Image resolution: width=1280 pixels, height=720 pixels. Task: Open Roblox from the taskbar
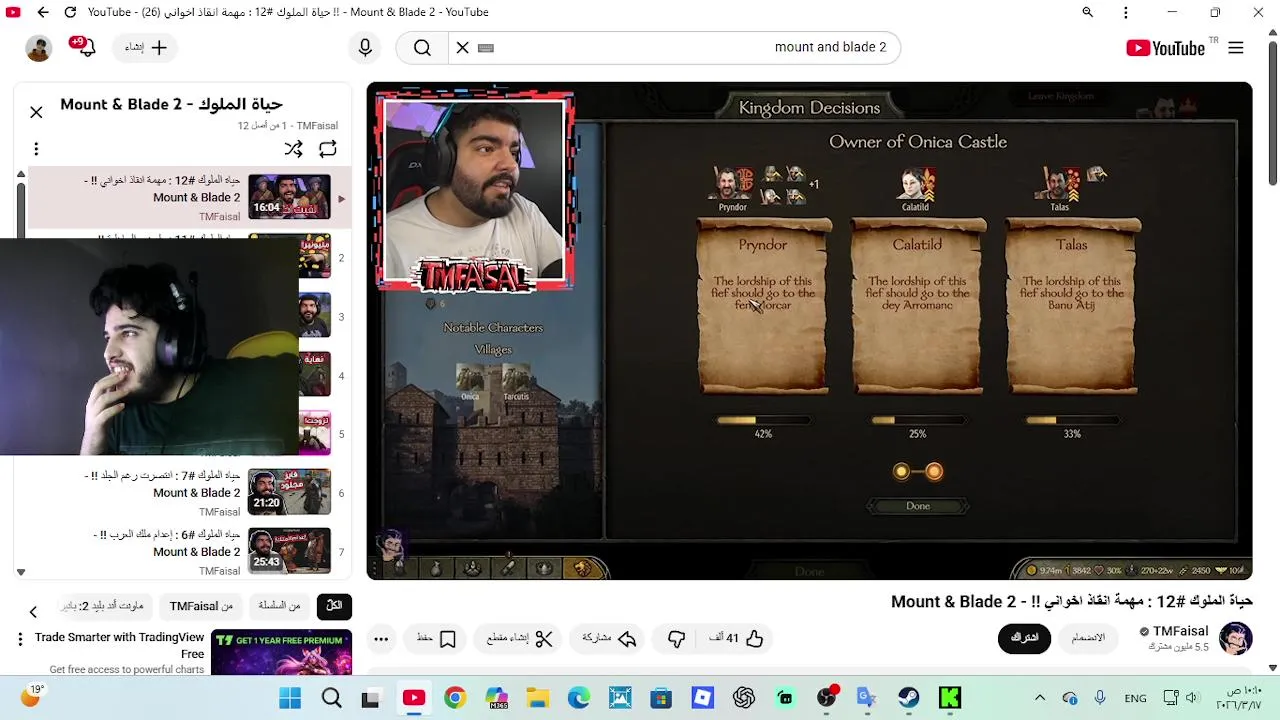702,698
